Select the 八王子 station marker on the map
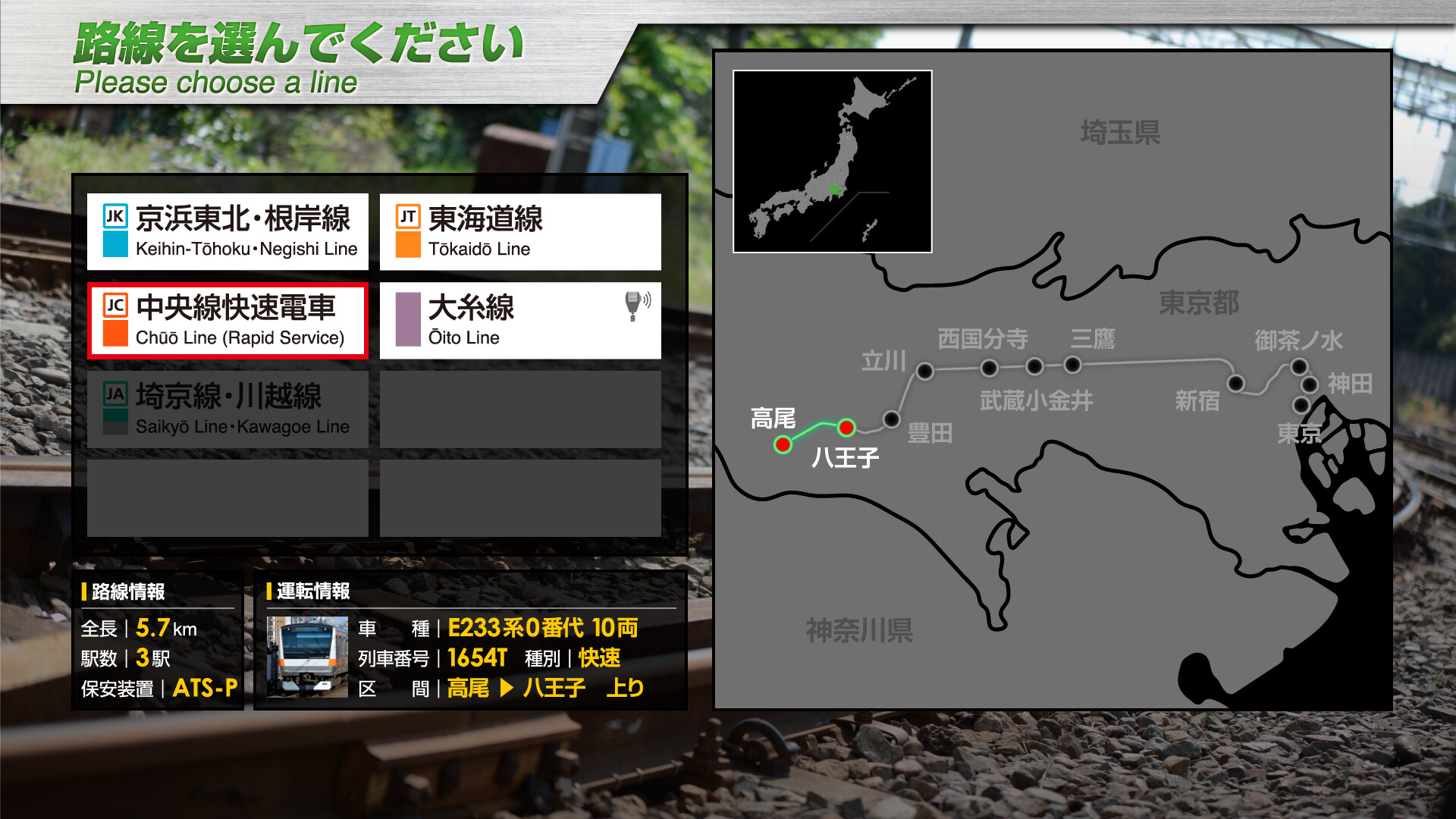This screenshot has height=819, width=1456. pos(848,427)
